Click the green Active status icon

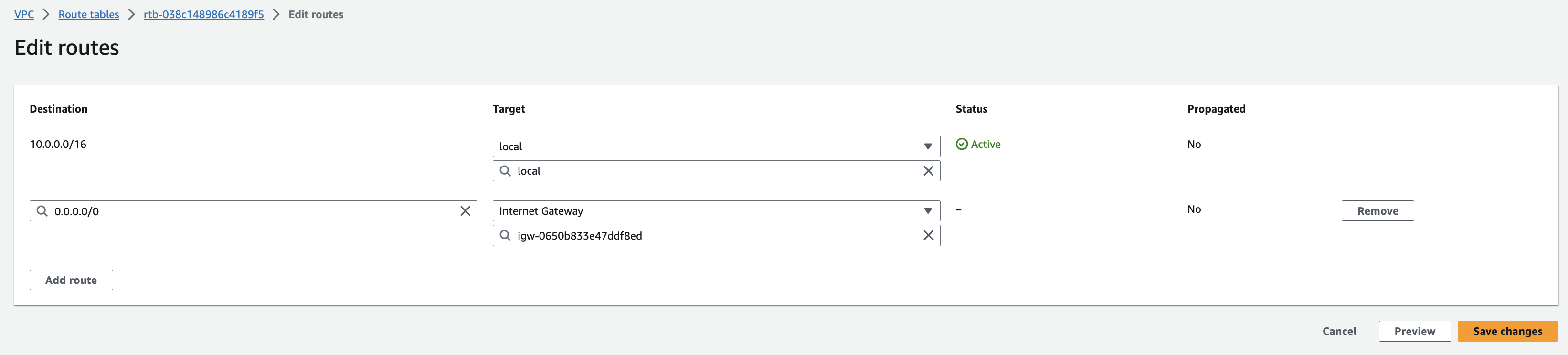tap(962, 144)
